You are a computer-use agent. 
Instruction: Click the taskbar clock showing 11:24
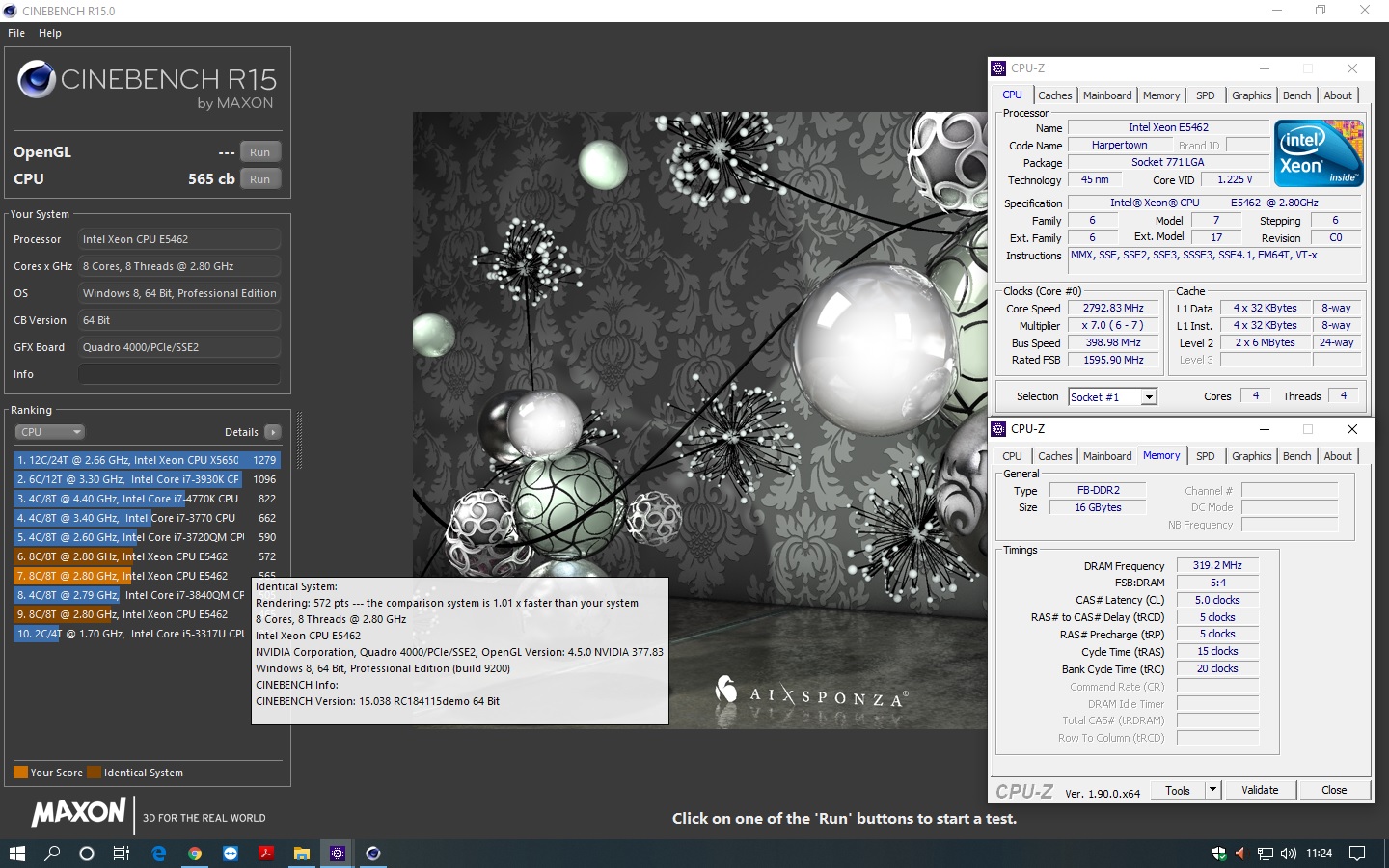(x=1319, y=854)
